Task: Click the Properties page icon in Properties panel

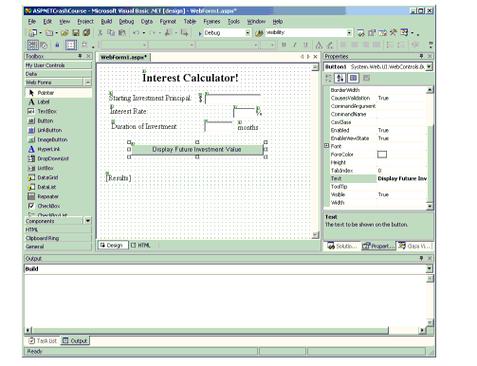Action: [366, 78]
